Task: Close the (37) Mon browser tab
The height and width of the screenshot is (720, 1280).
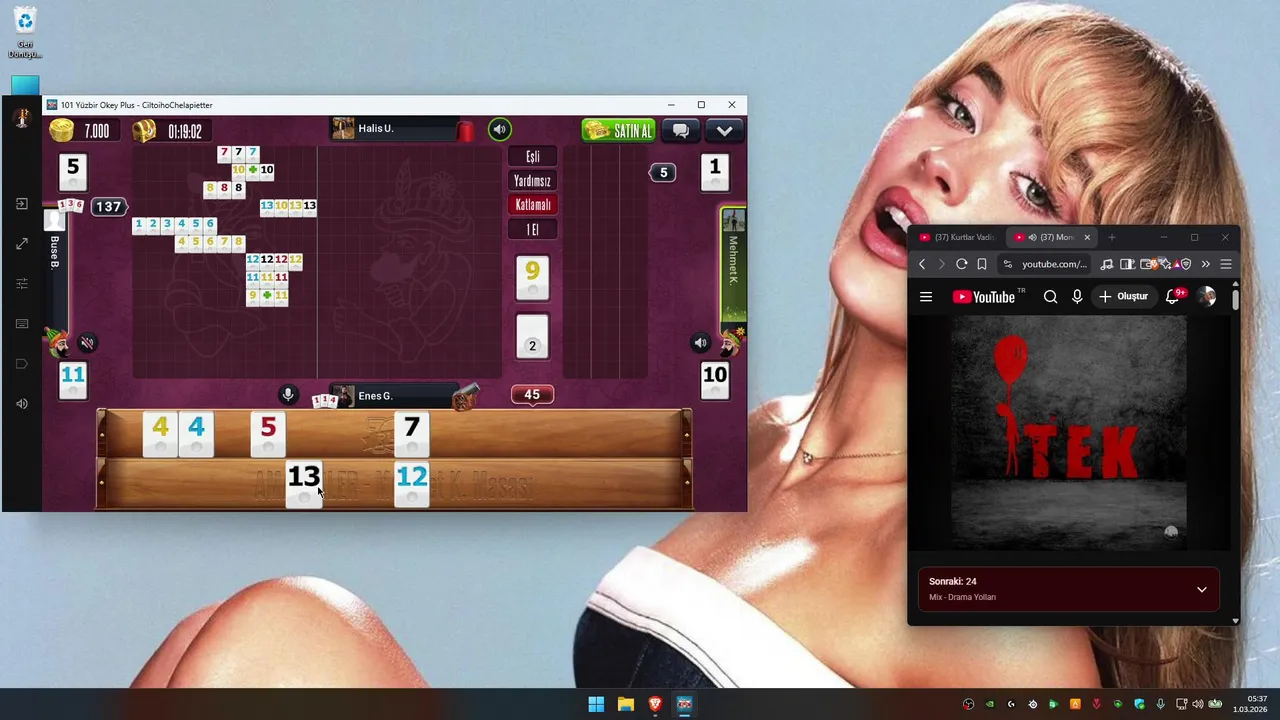Action: (1087, 237)
